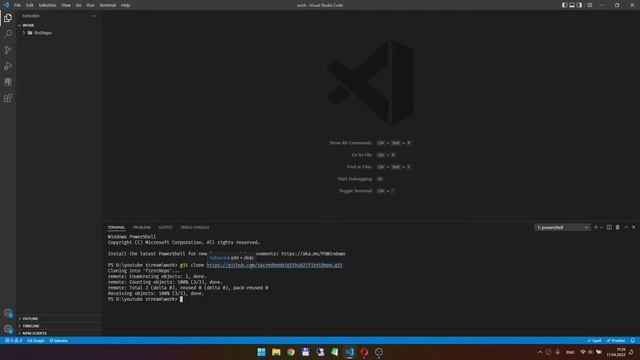Maximize the terminal panel with the up chevron
The image size is (640, 360).
pyautogui.click(x=626, y=227)
